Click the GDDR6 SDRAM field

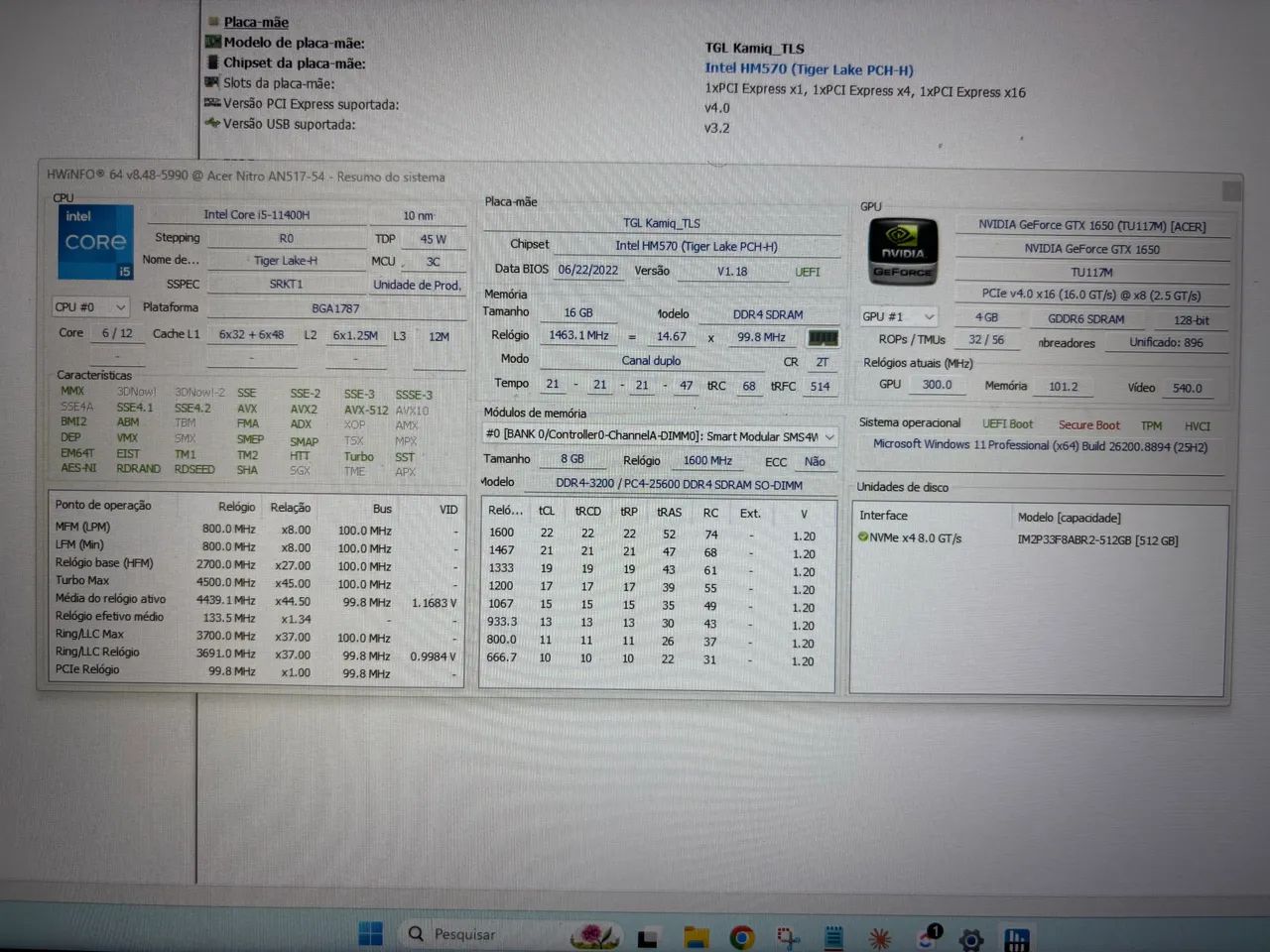pyautogui.click(x=1085, y=319)
